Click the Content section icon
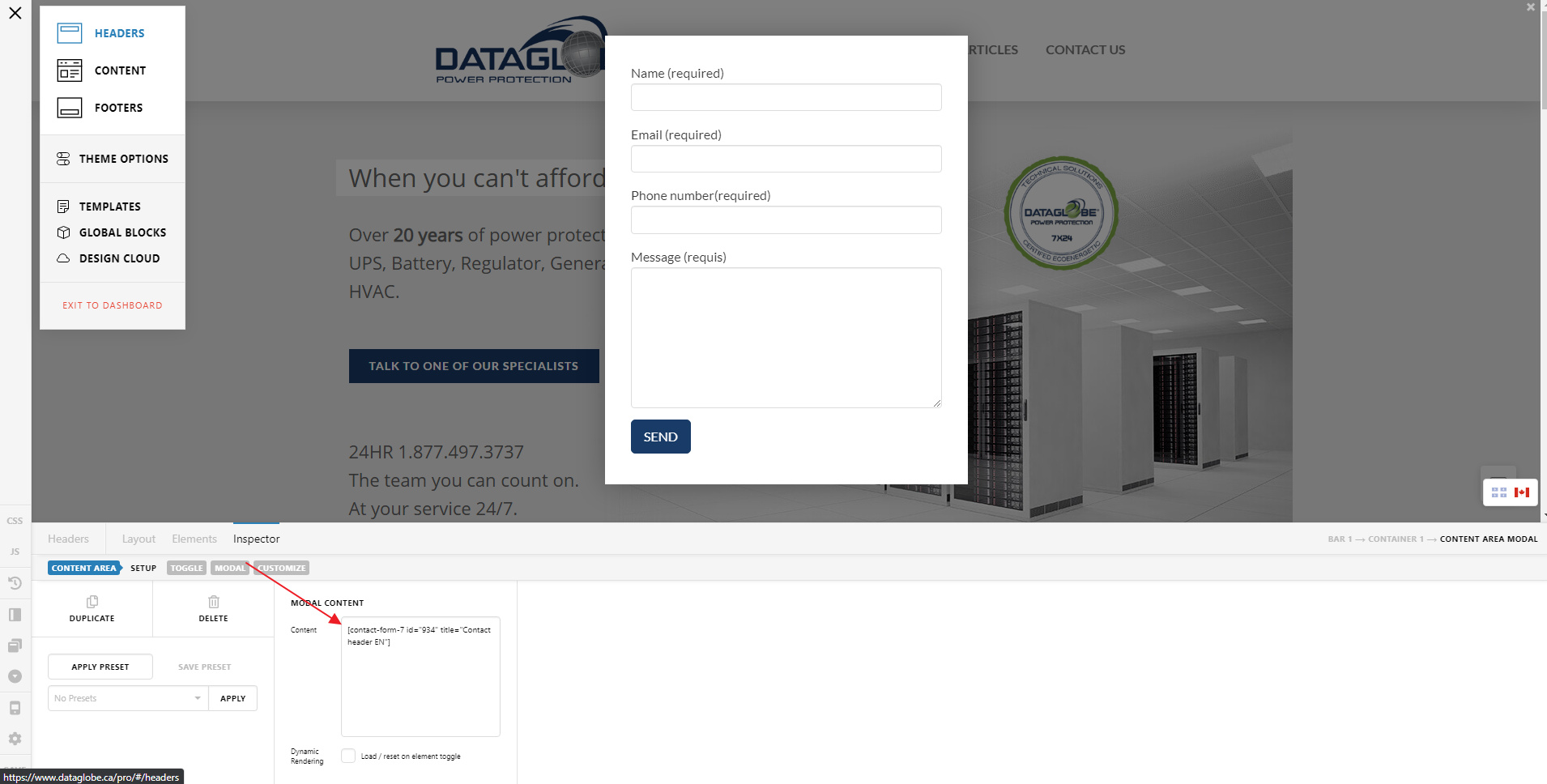Screen dimensions: 1547x784 pyautogui.click(x=70, y=70)
